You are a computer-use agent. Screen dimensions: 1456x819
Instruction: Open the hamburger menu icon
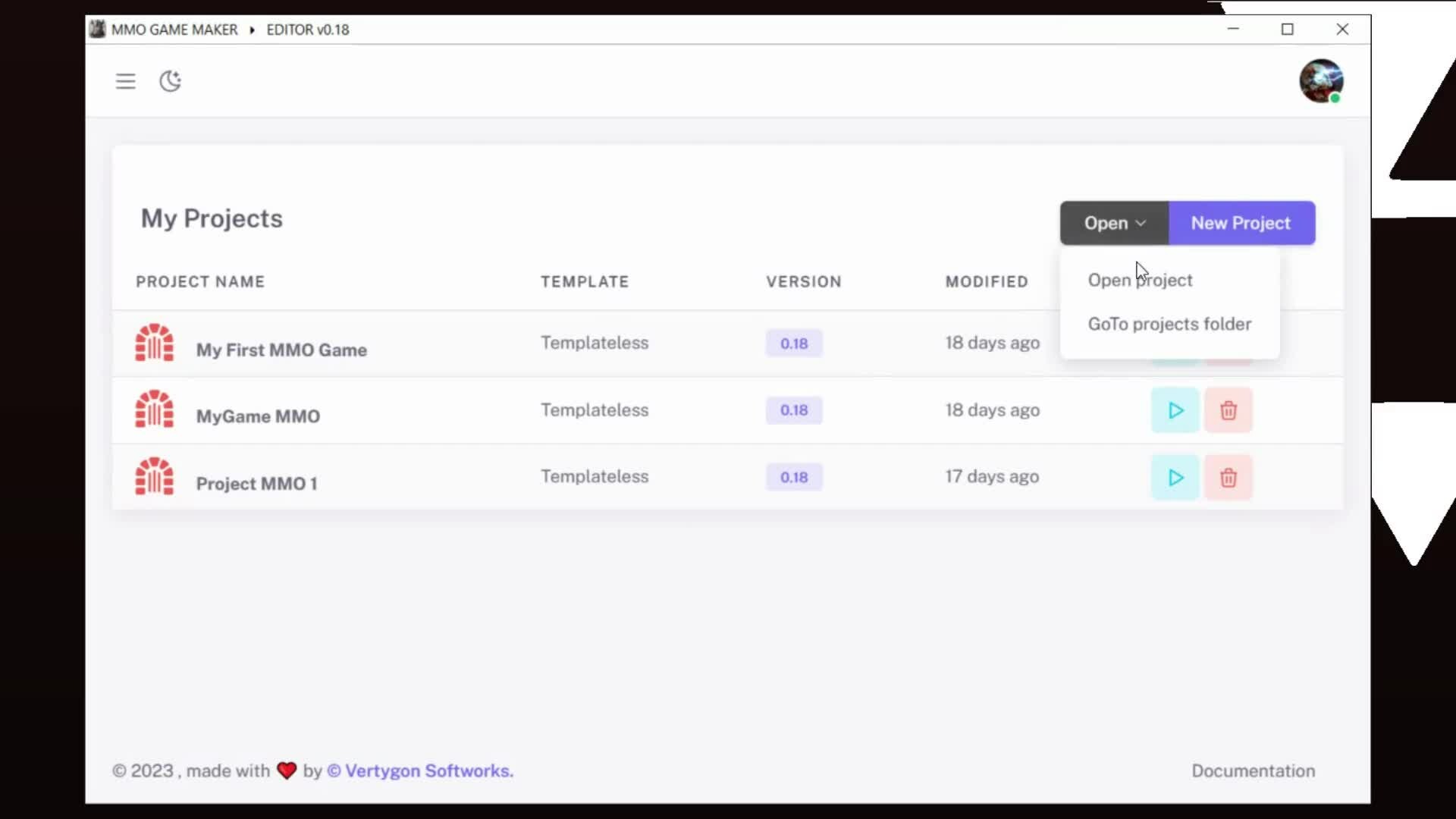[125, 81]
